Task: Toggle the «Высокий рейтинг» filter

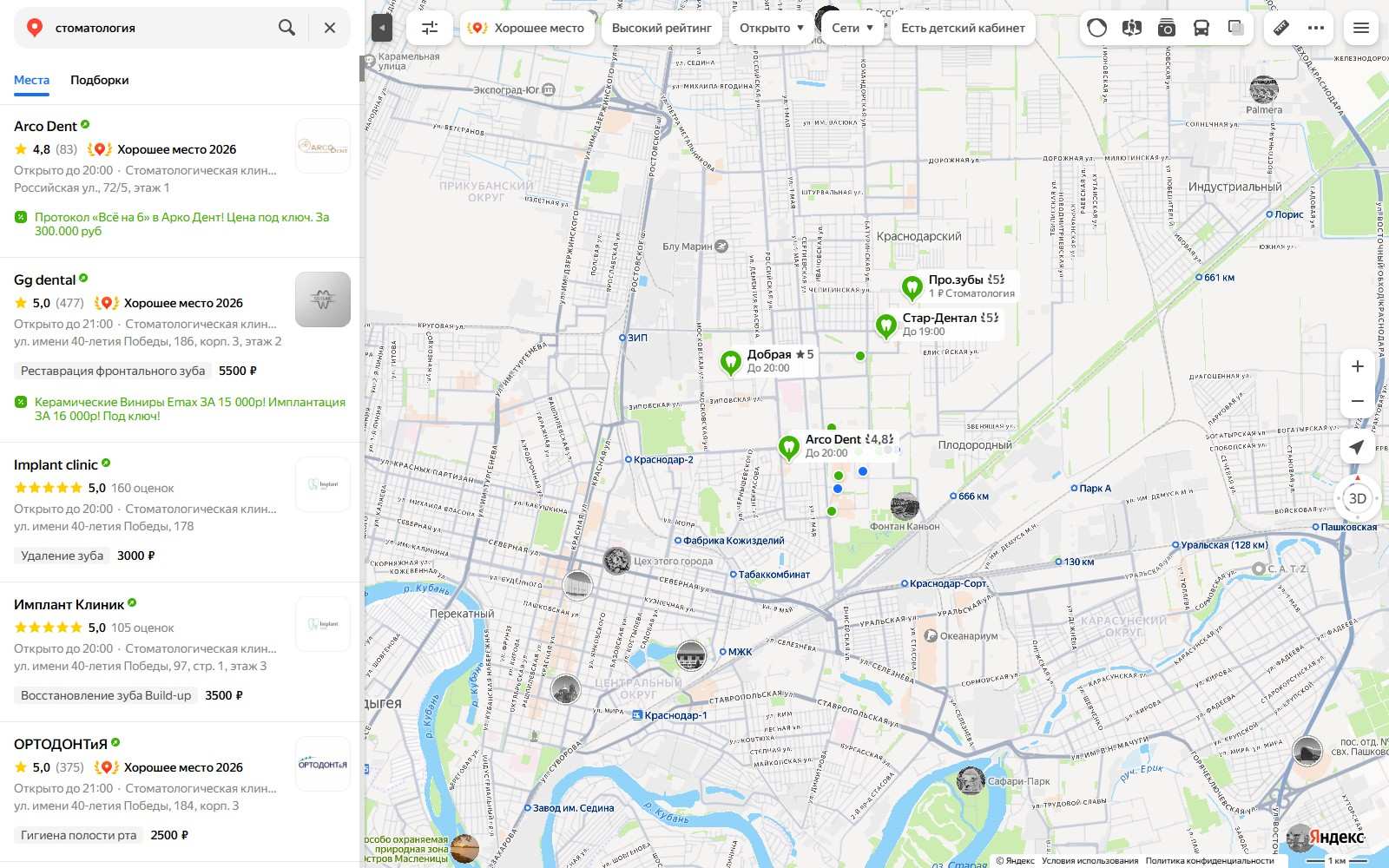Action: click(662, 28)
